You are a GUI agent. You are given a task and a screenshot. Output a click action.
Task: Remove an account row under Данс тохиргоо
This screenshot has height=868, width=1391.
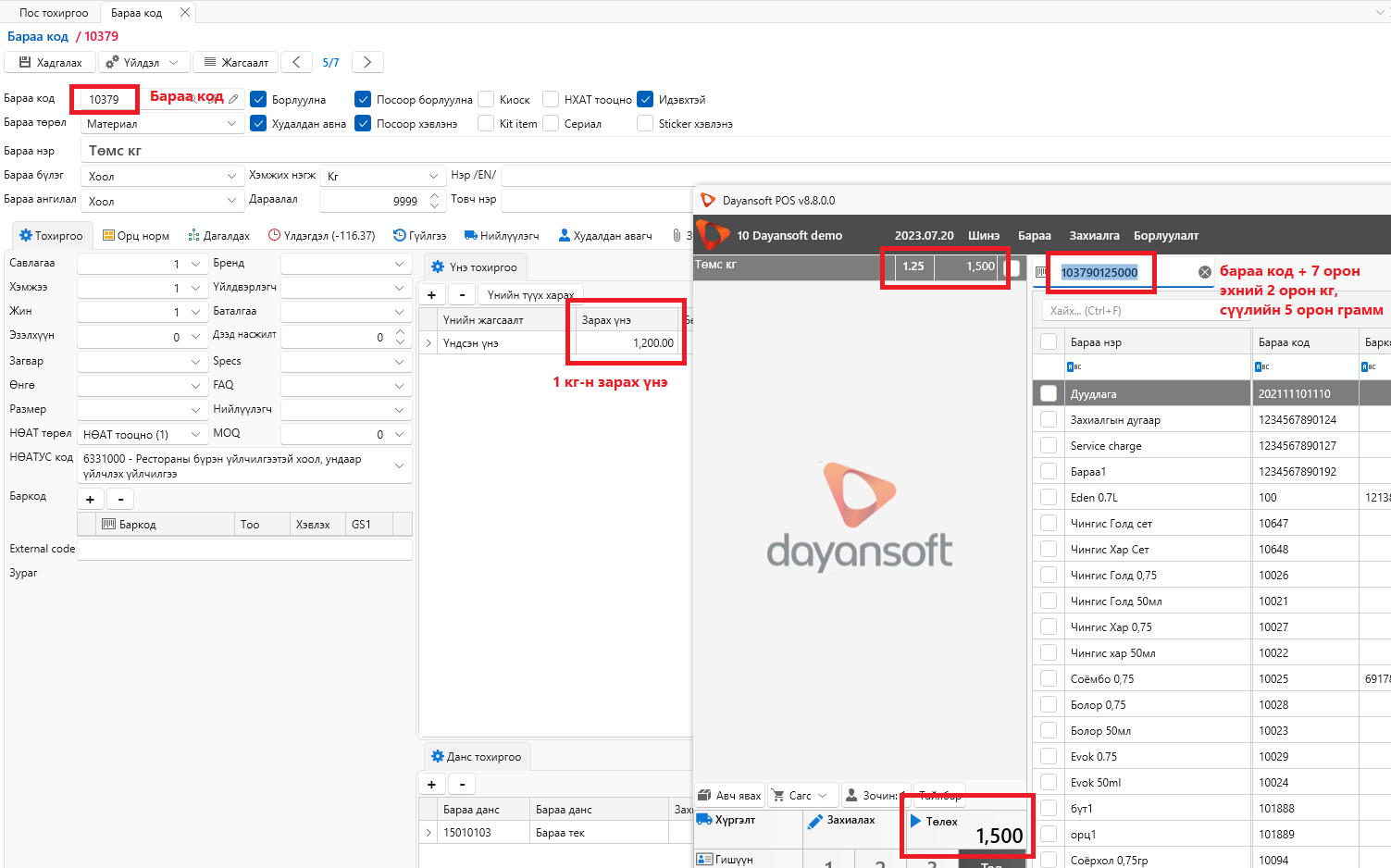462,785
